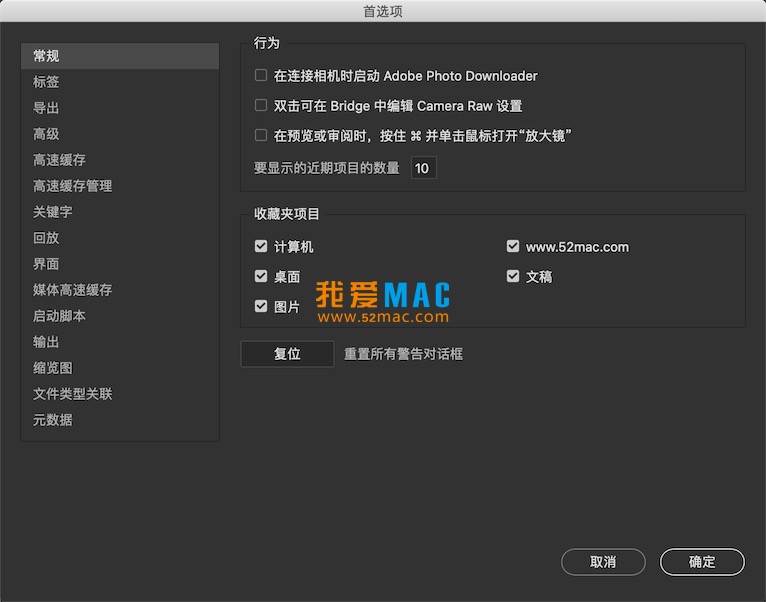Uncheck the 文稿 favorites item

[513, 276]
